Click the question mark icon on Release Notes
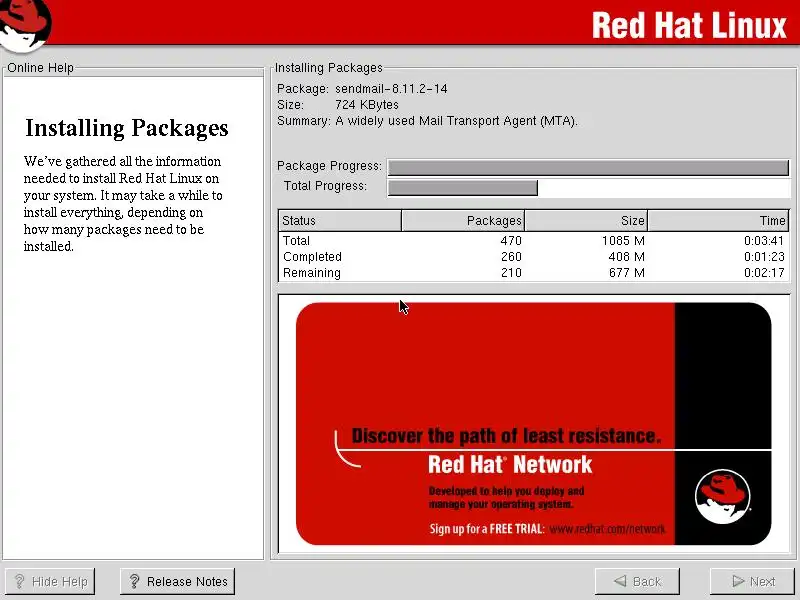The height and width of the screenshot is (600, 800). [134, 581]
